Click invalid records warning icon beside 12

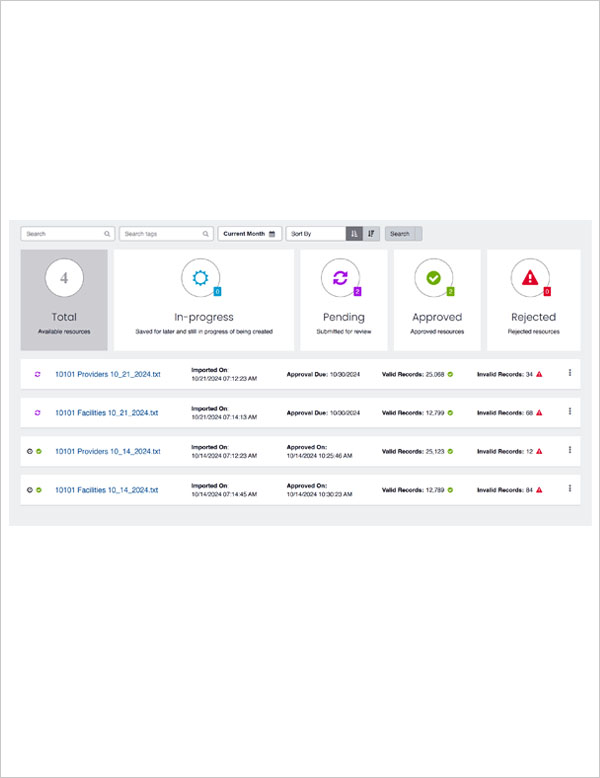[x=539, y=452]
